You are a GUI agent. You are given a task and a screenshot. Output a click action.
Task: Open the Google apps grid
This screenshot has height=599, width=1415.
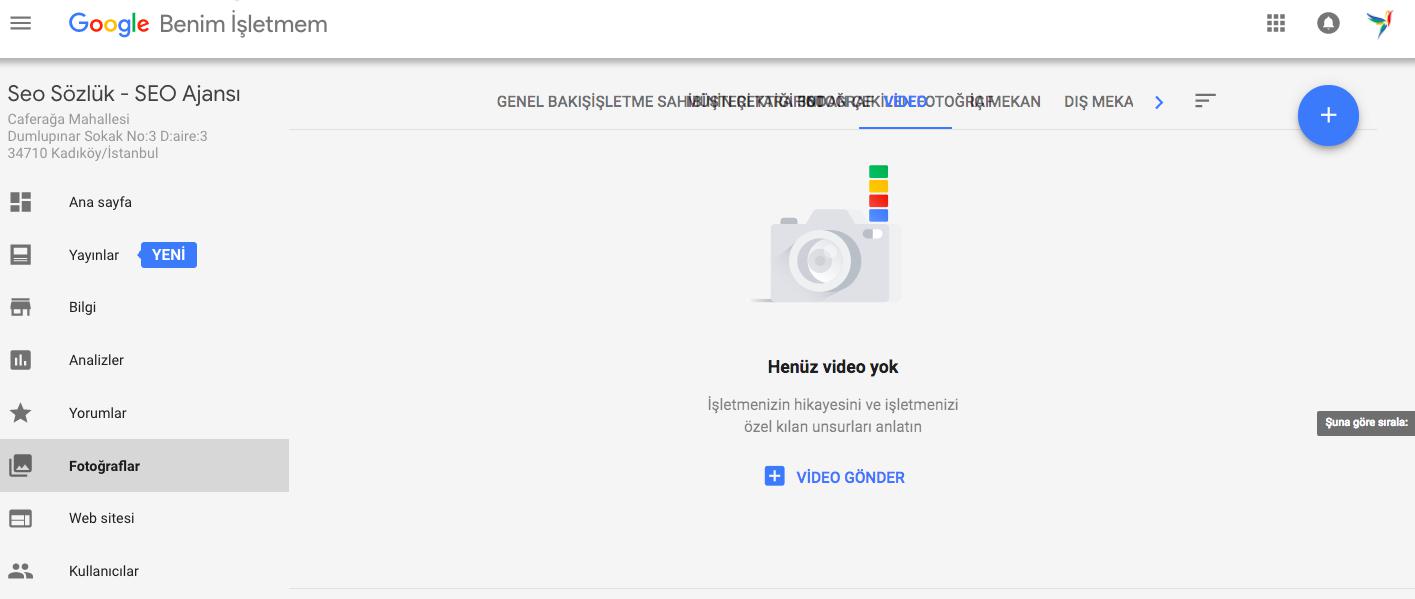click(1275, 24)
